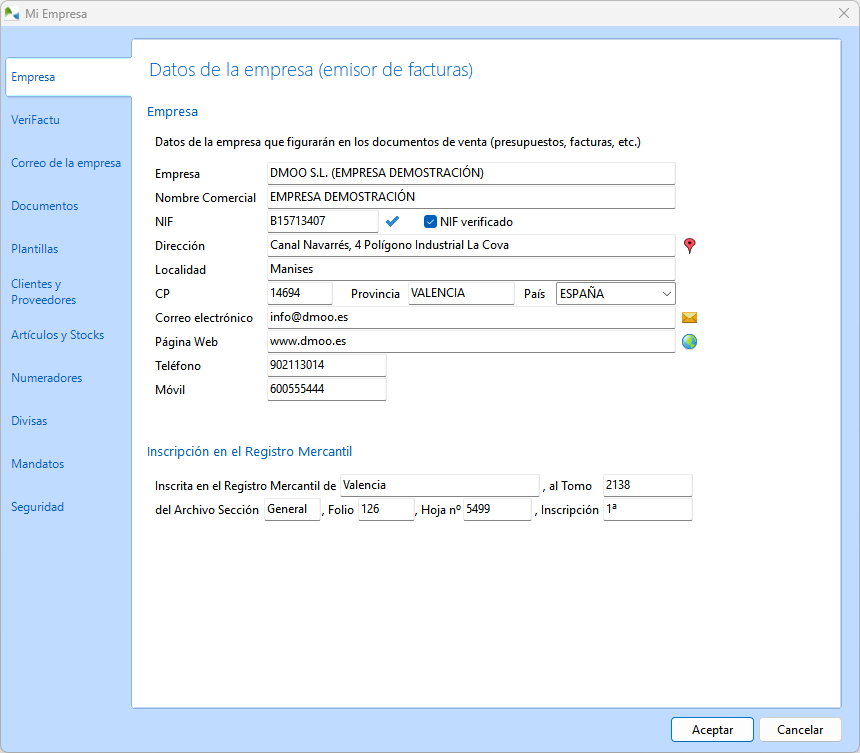Open Clientes y Proveedores settings
This screenshot has width=860, height=753.
[44, 292]
